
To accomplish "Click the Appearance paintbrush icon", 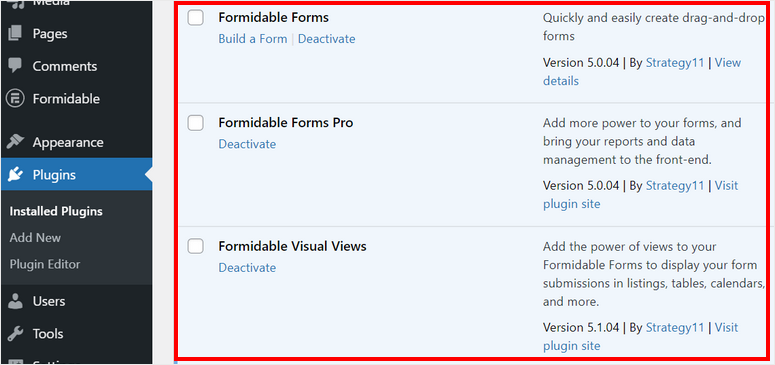I will (15, 142).
